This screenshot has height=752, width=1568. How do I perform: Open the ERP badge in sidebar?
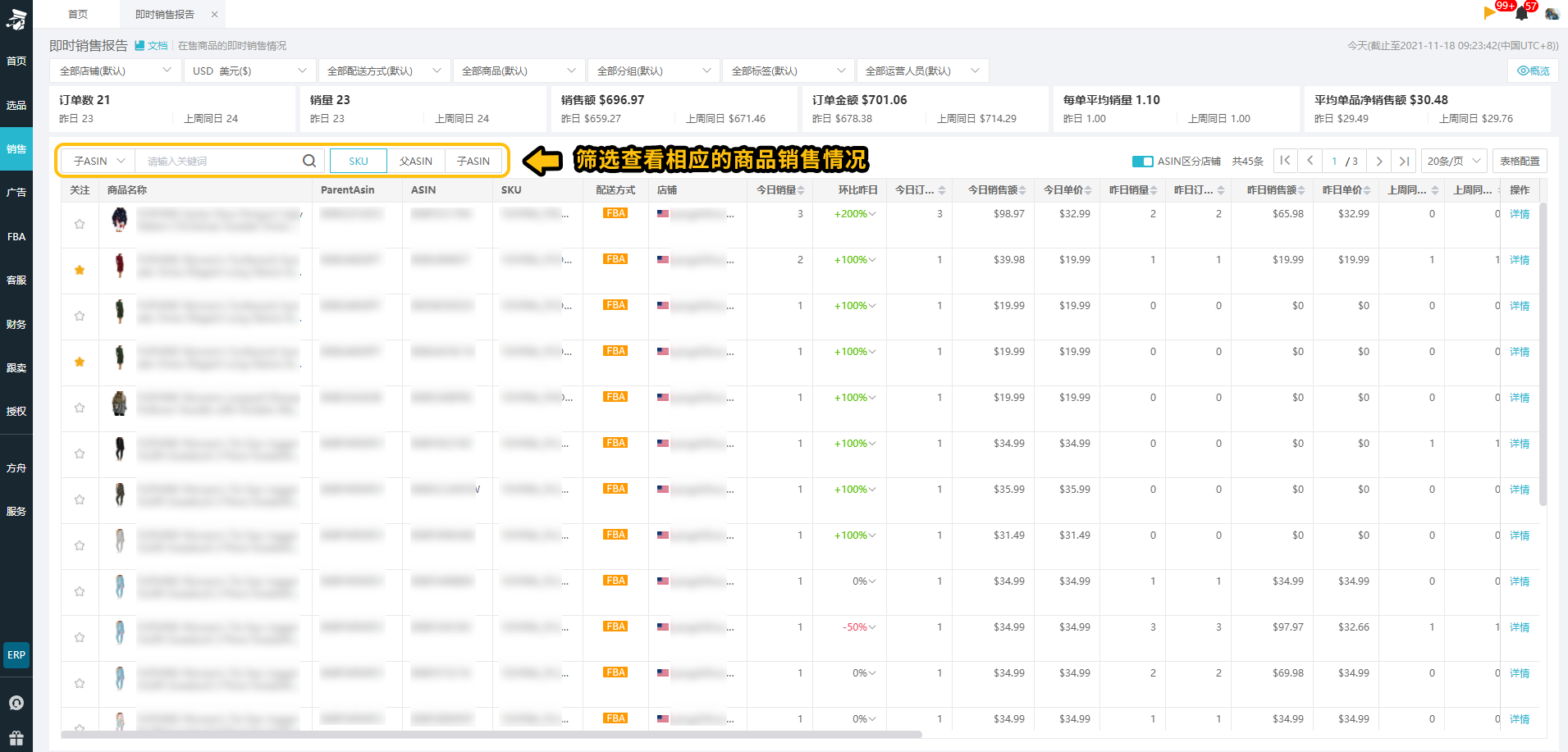(x=16, y=655)
